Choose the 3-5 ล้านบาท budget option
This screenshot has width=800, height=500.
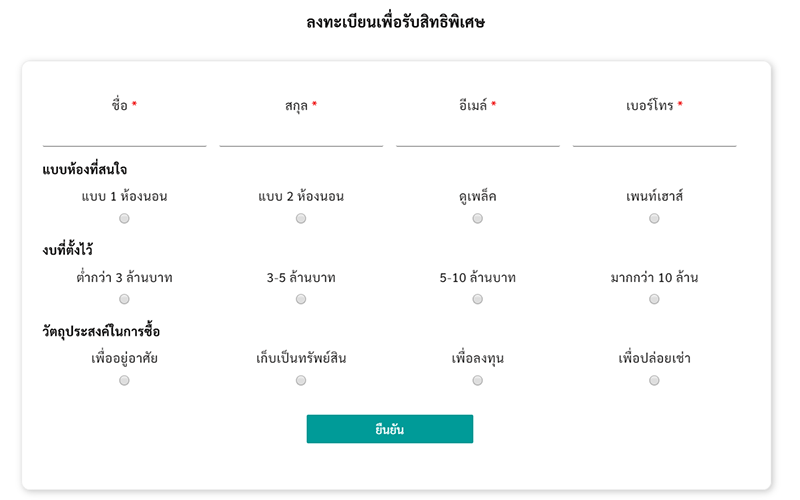pyautogui.click(x=301, y=299)
